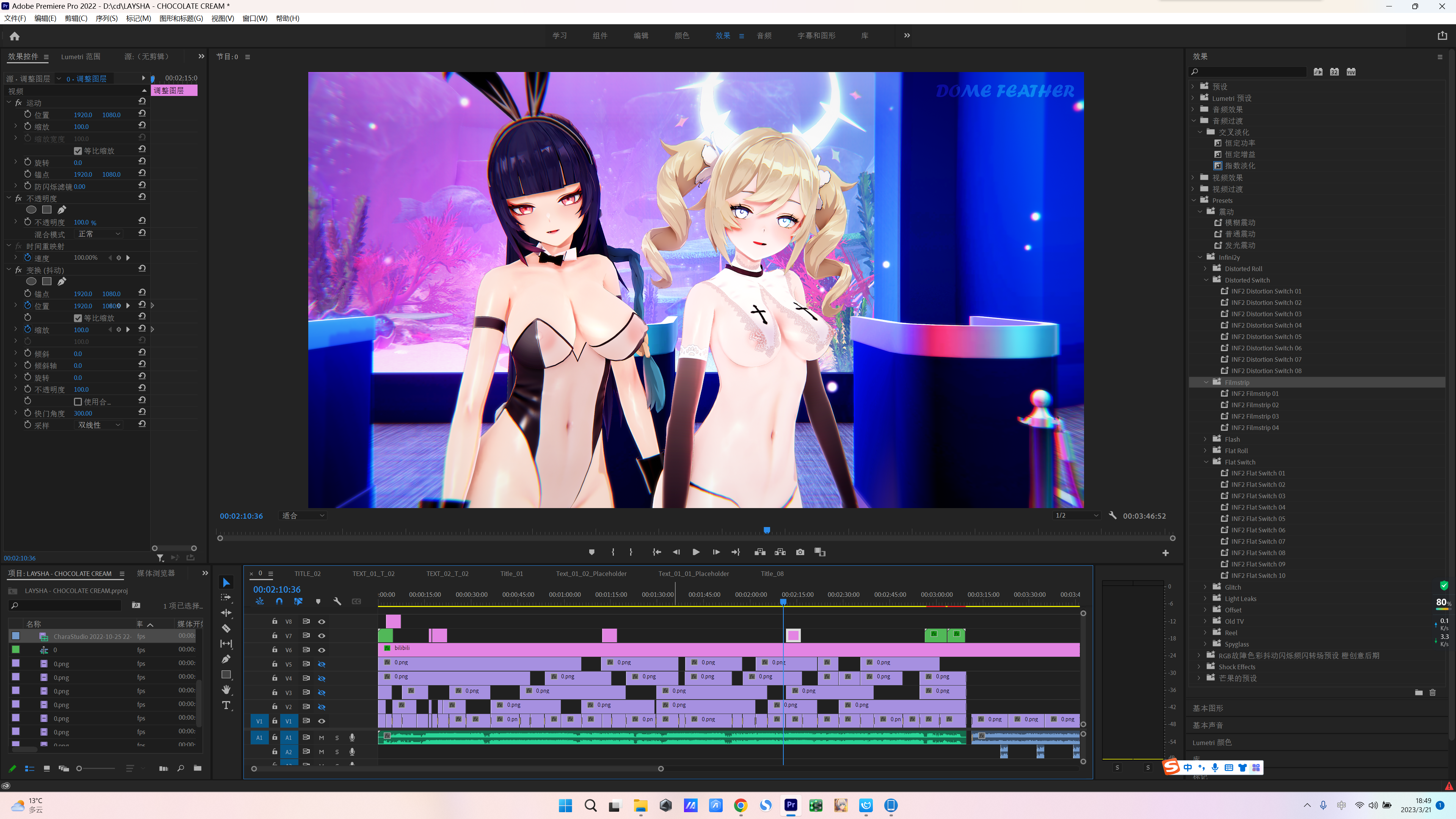Open 混合模式 blend mode dropdown
The image size is (1456, 819).
click(98, 234)
